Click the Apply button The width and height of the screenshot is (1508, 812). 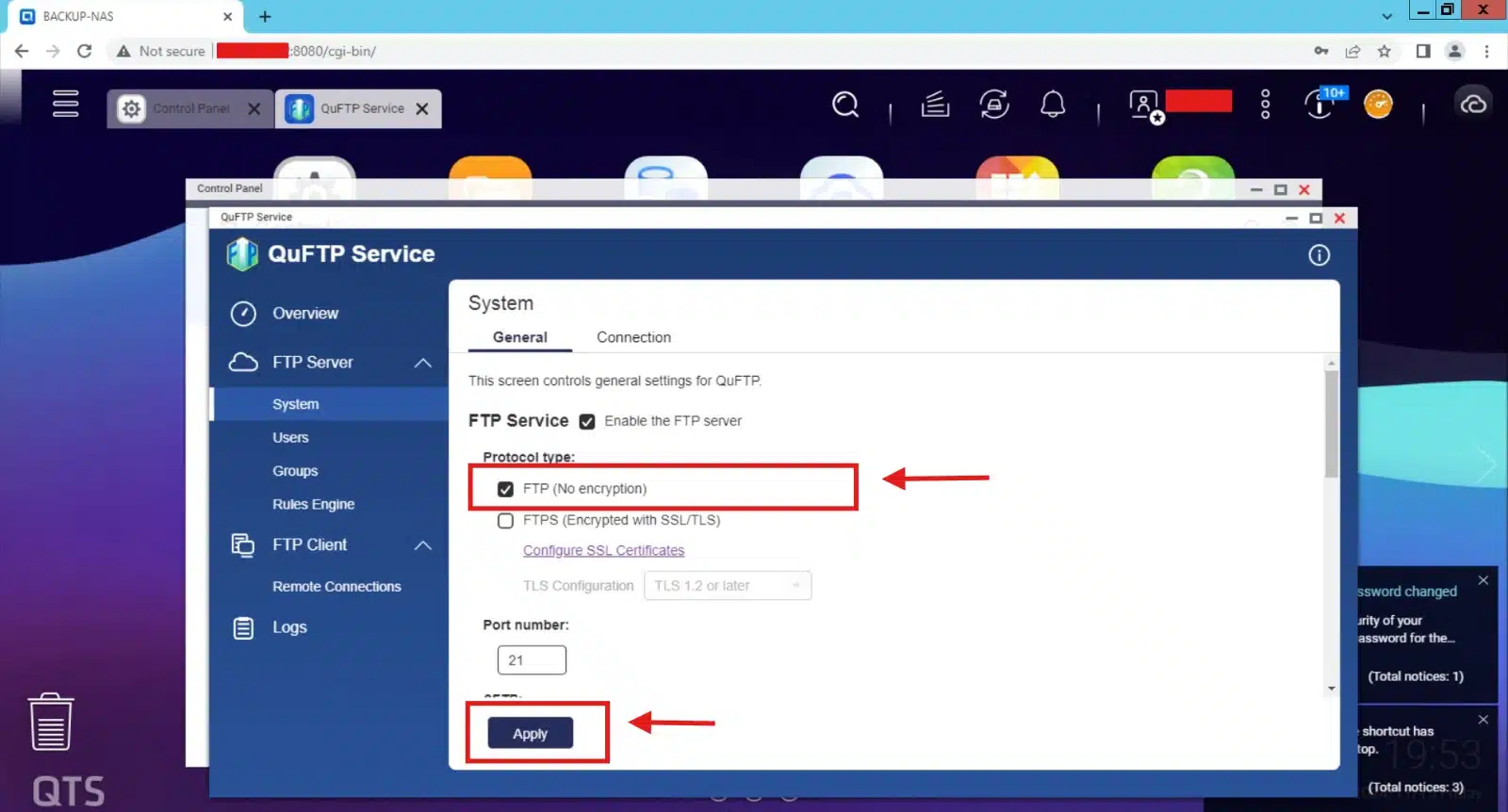[530, 734]
